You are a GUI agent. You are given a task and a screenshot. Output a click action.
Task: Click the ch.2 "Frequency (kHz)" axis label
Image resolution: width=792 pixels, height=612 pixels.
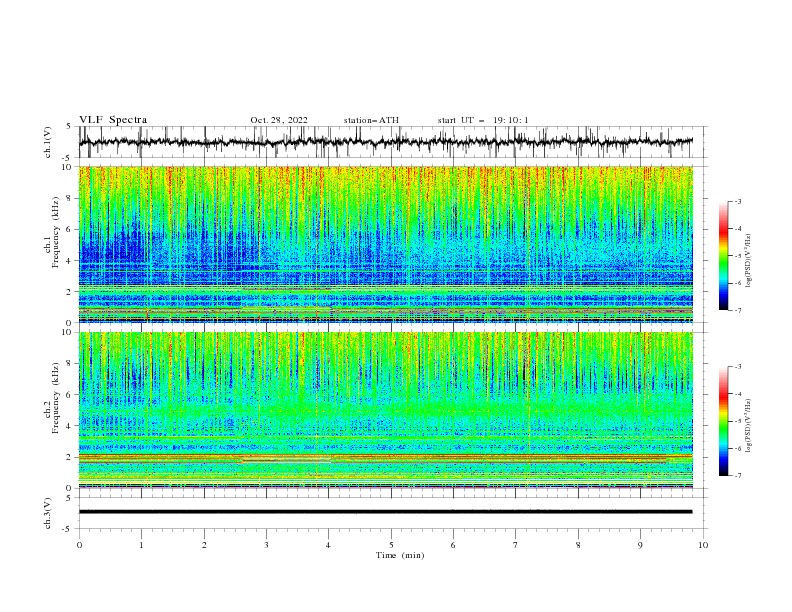click(56, 398)
